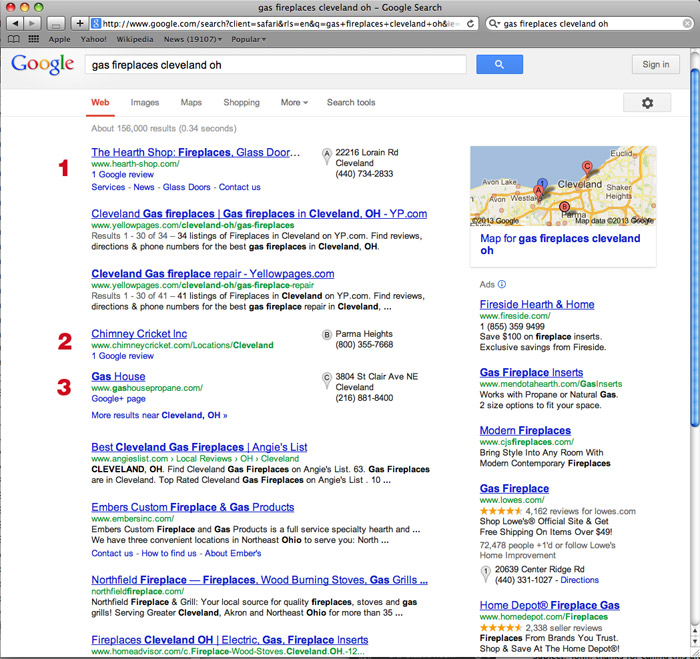Screen dimensions: 700x659
Task: Open Hearth Shop's 1 Google review
Action: click(x=122, y=175)
